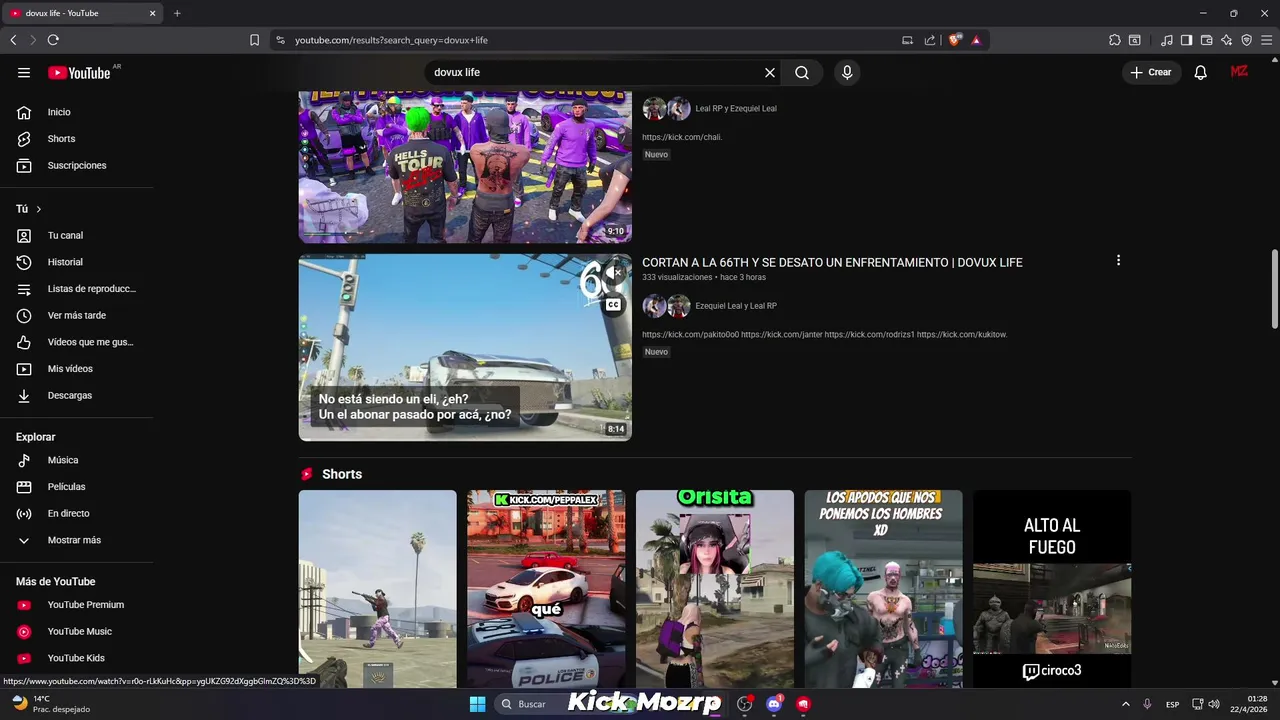Open the sniper Short thumbnail
Viewport: 1280px width, 720px height.
coord(377,589)
